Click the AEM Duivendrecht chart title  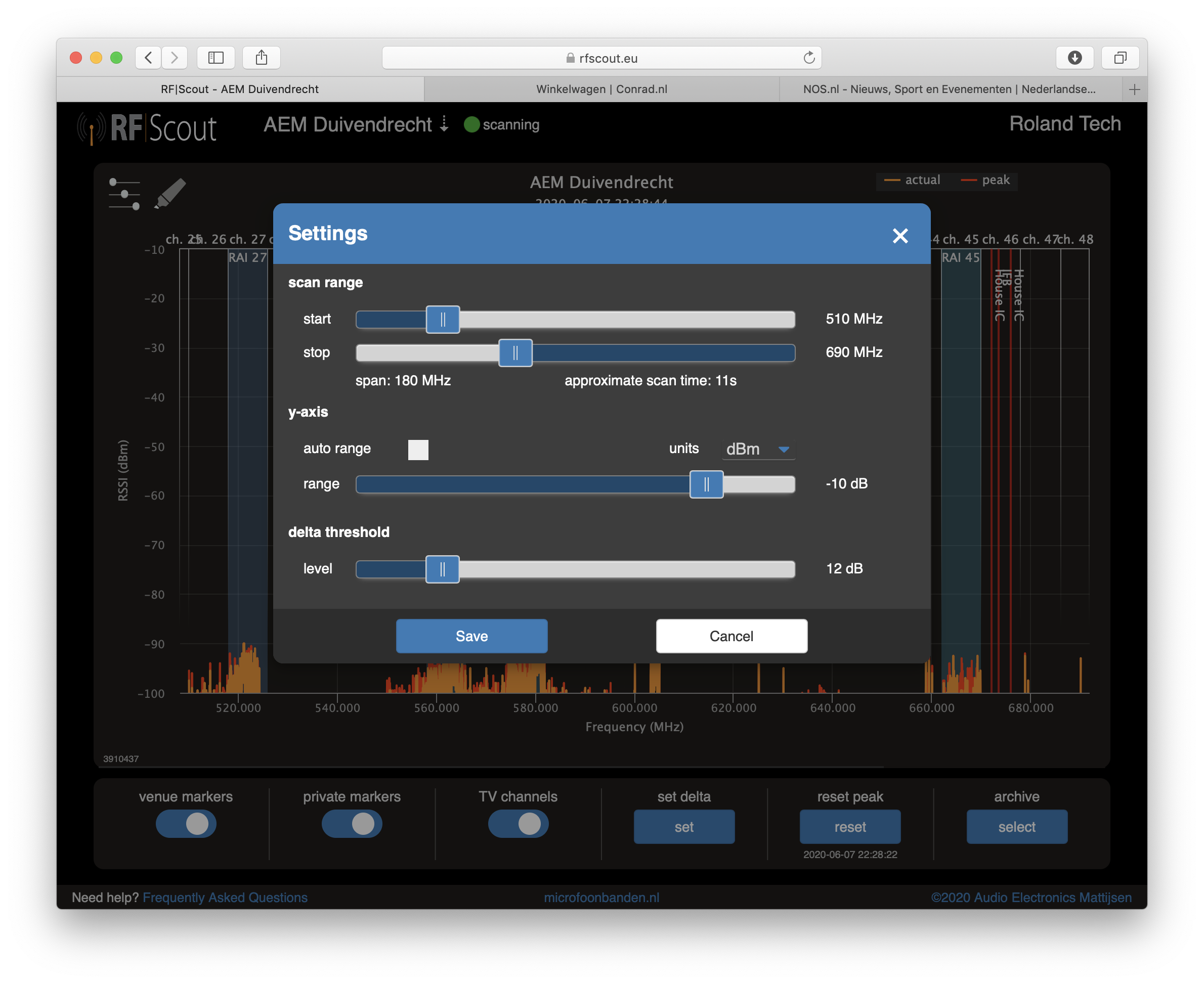(601, 182)
